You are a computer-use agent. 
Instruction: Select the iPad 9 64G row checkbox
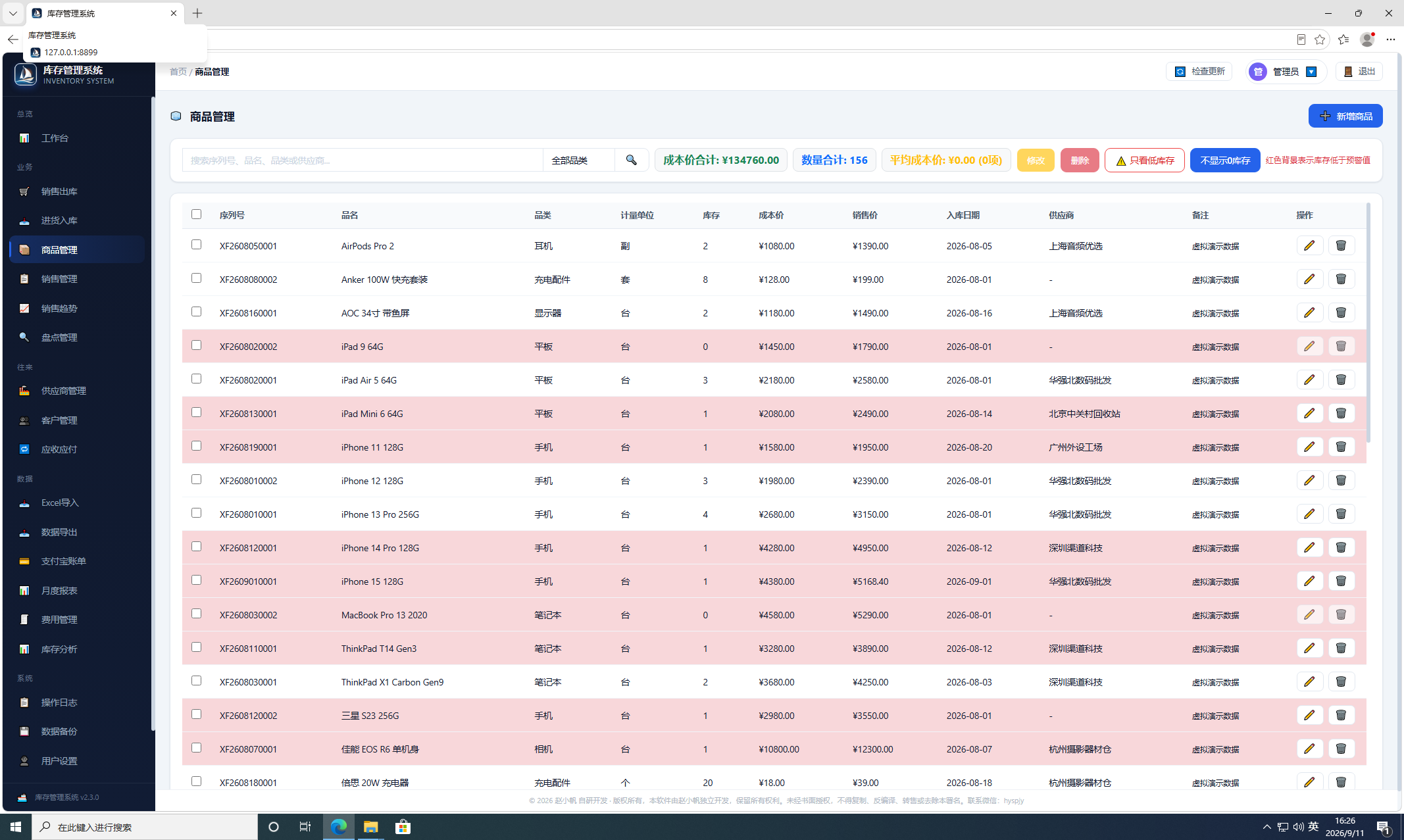(196, 345)
